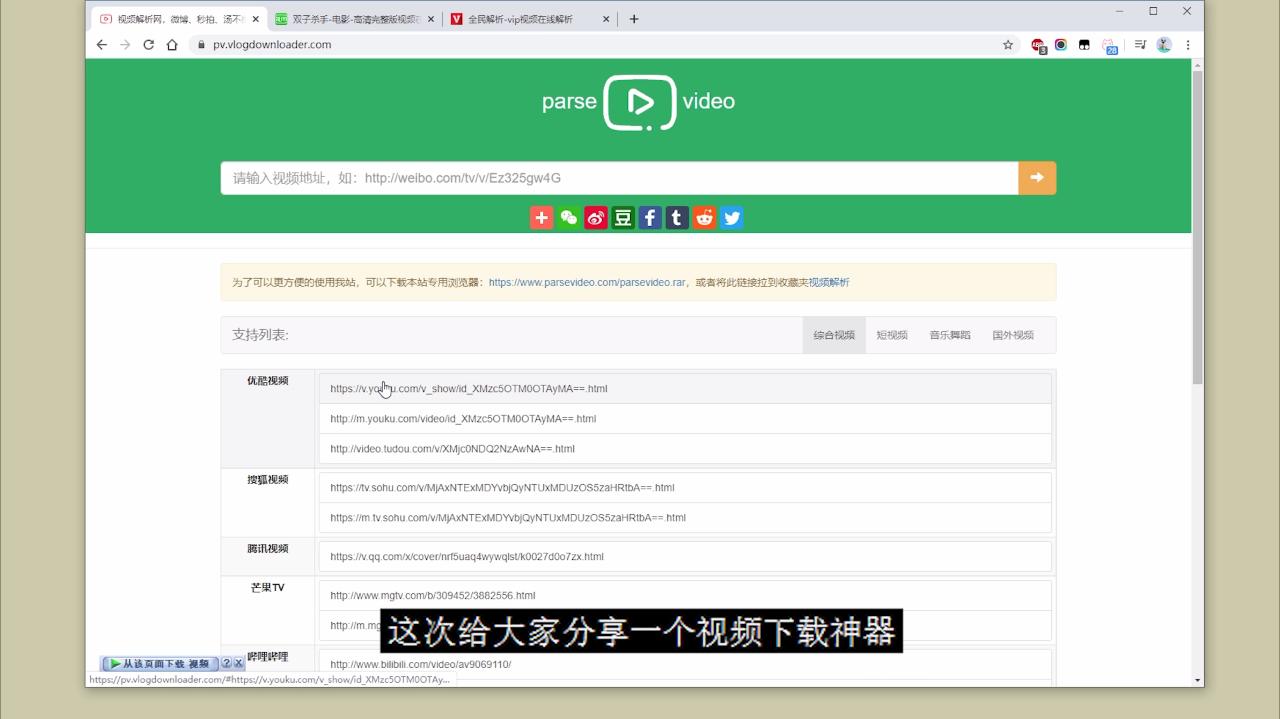
Task: Open the AddThis plus share button
Action: [x=541, y=217]
